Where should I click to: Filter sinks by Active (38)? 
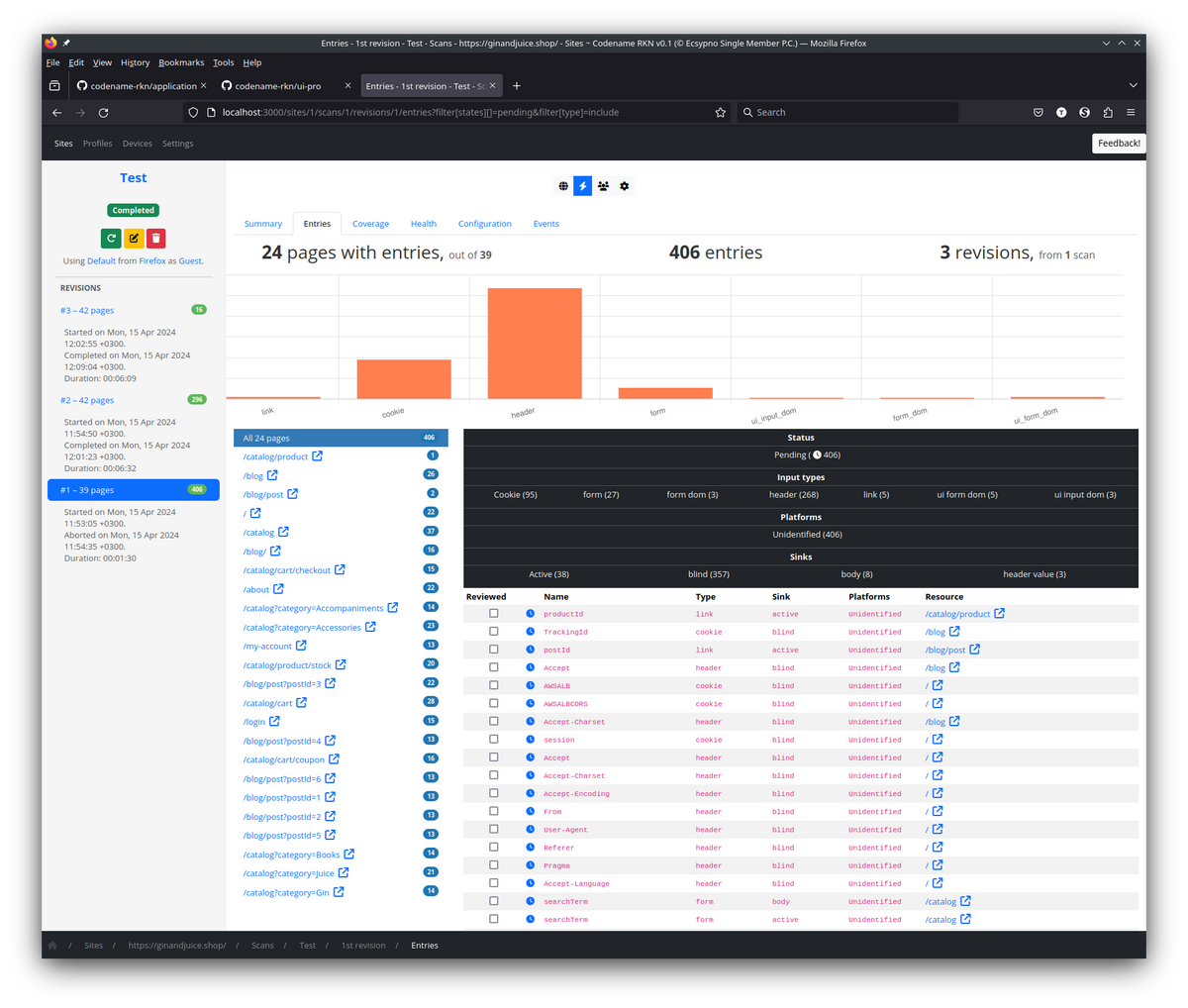(548, 574)
